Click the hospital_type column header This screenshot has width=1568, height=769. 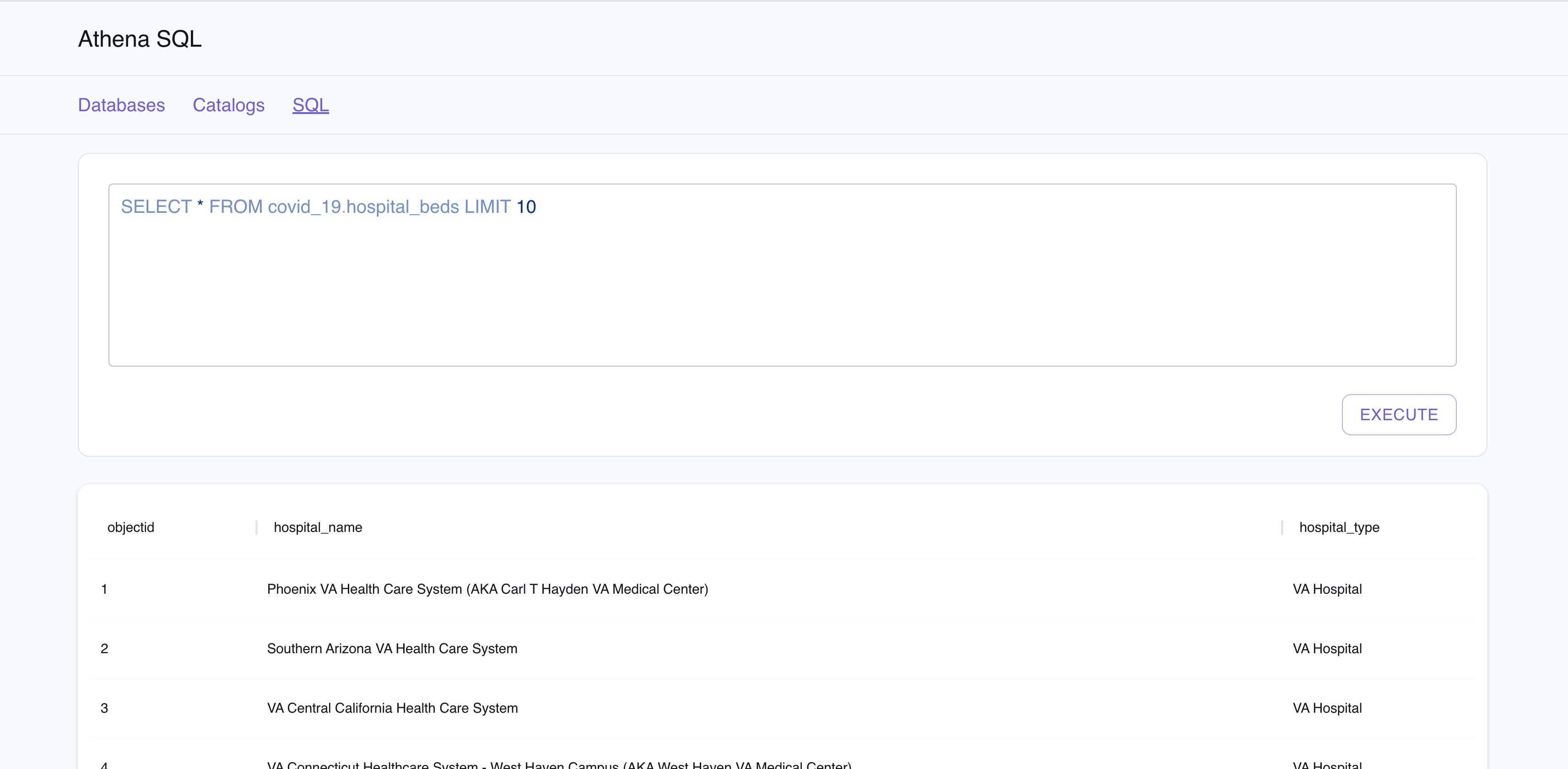(1339, 527)
